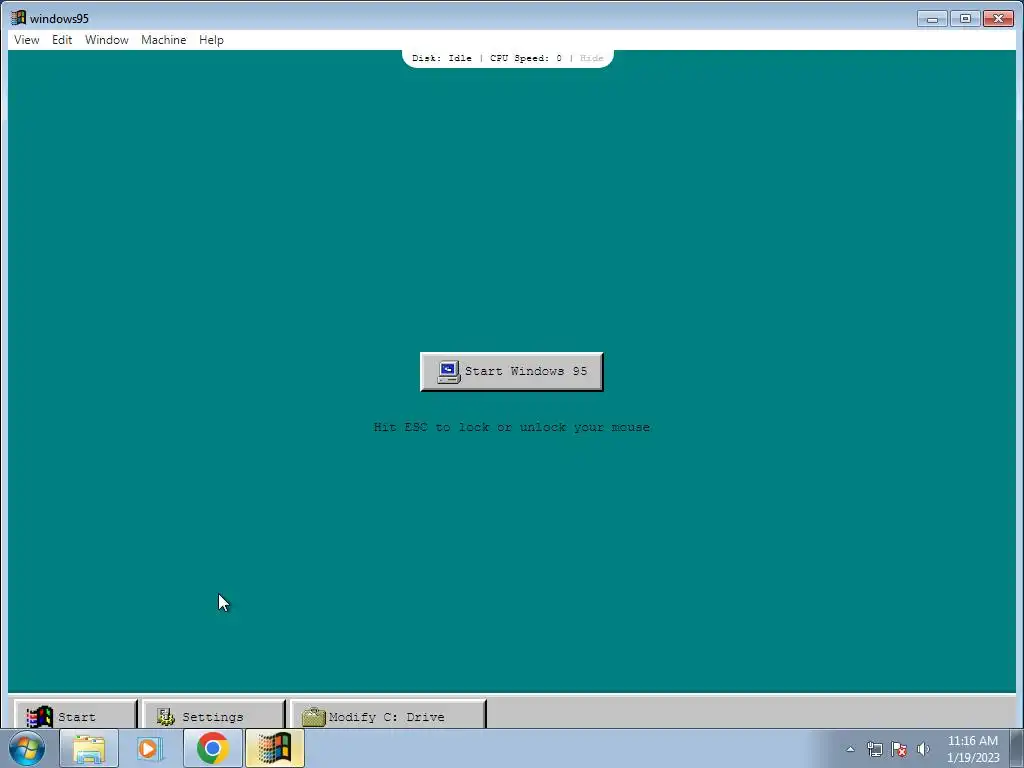1024x768 pixels.
Task: Maximize the windows95 window
Action: point(965,19)
